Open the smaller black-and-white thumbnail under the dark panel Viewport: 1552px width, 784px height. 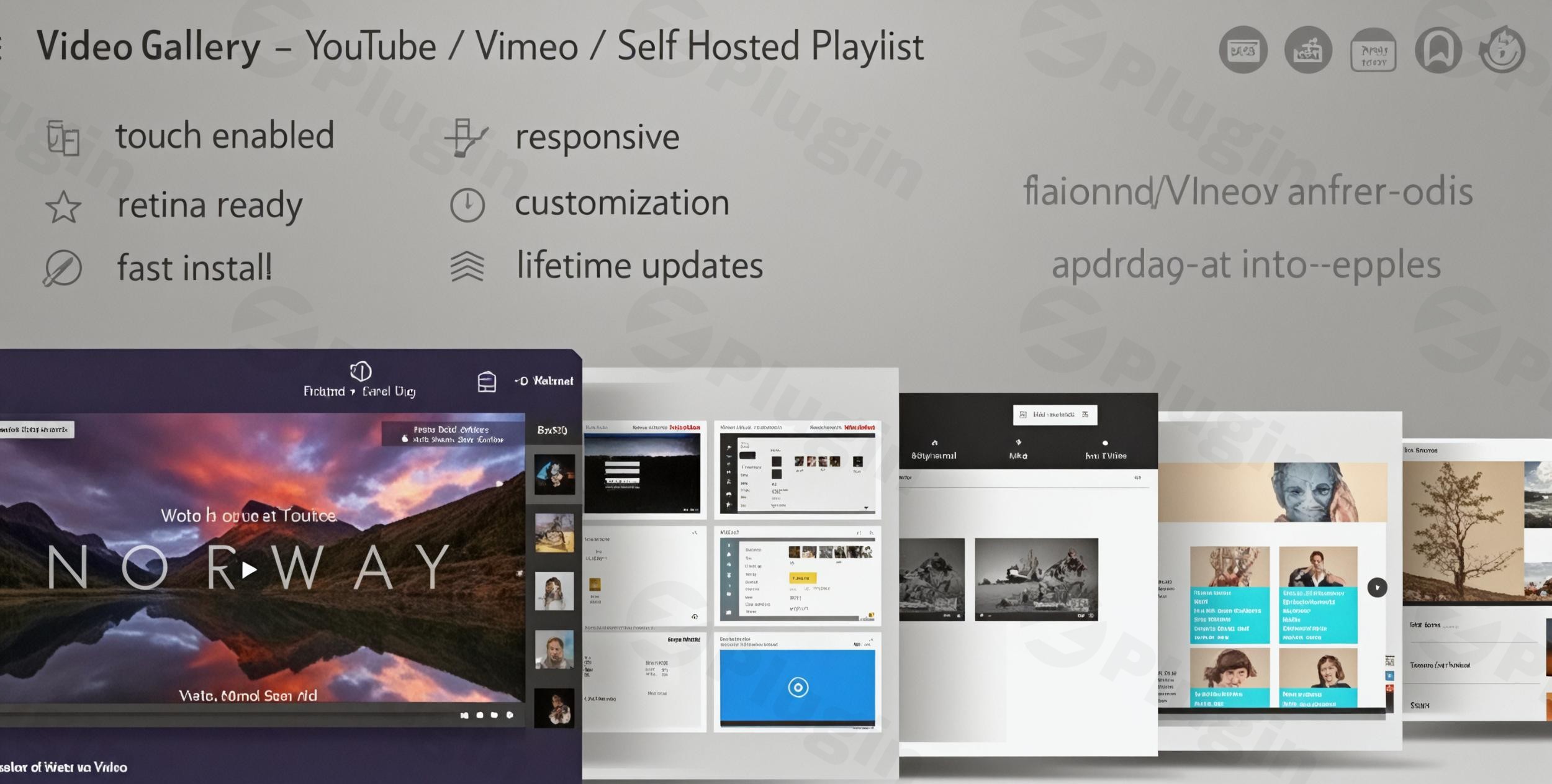coord(932,579)
